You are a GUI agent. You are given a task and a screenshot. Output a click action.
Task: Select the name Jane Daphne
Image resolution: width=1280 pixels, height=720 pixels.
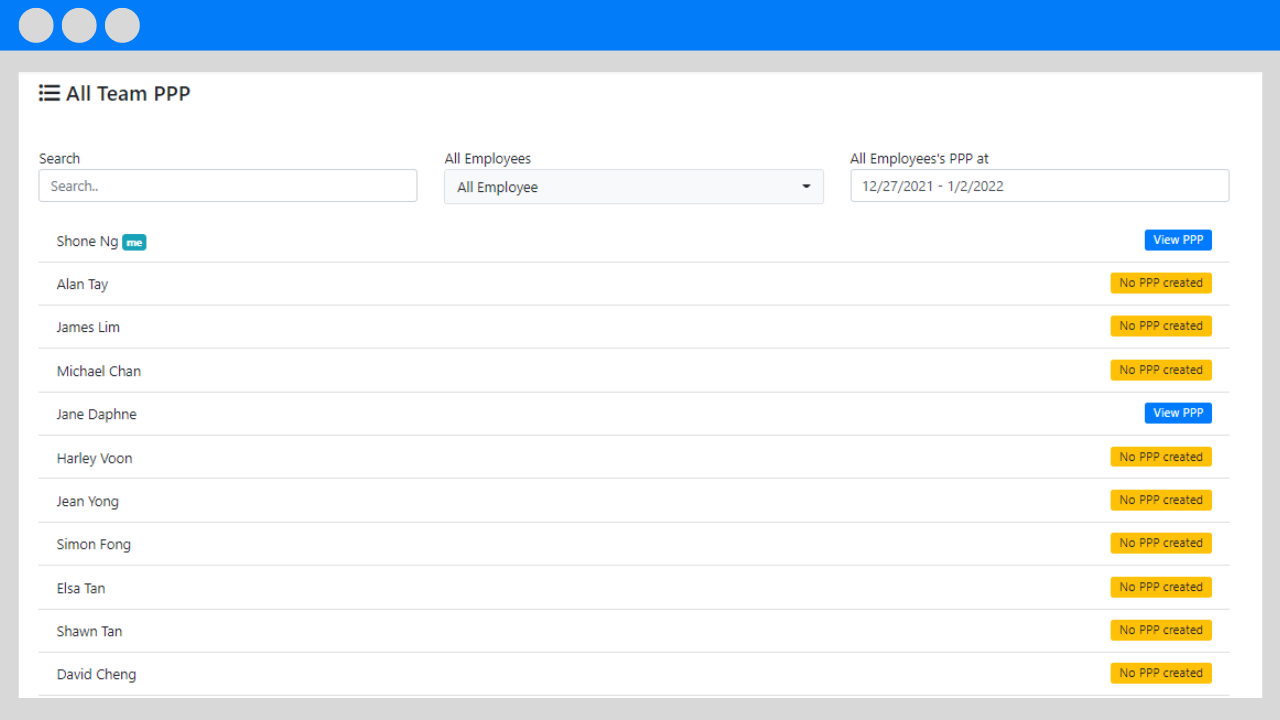tap(96, 414)
